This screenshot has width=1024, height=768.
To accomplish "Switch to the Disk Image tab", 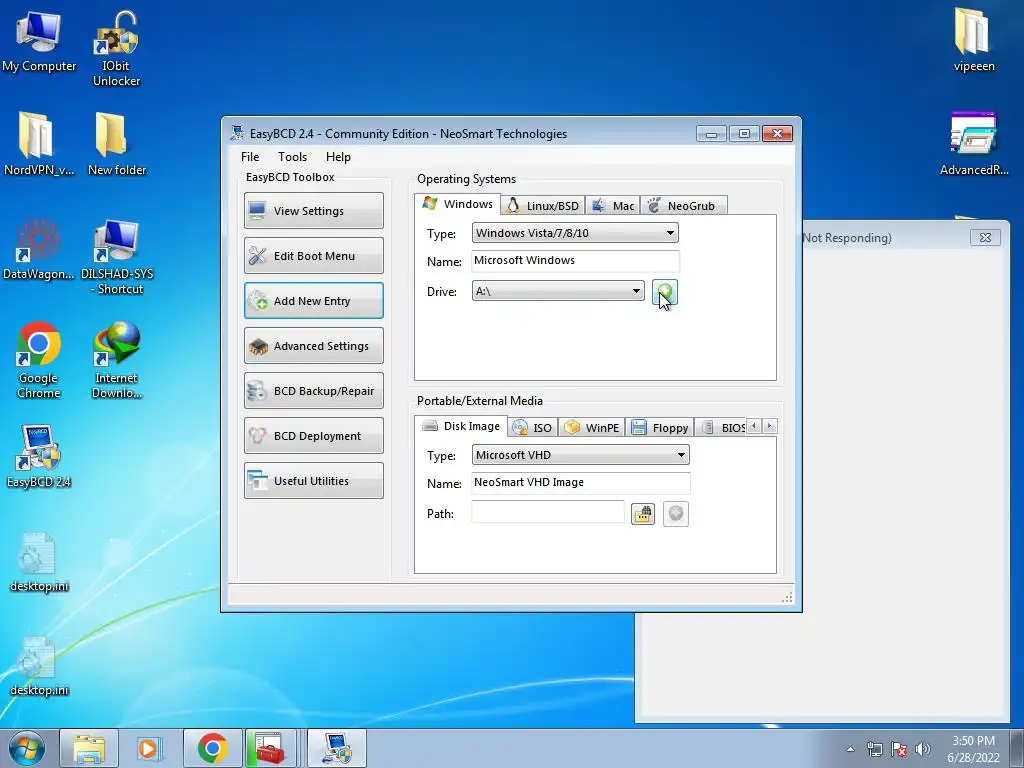I will pyautogui.click(x=461, y=426).
